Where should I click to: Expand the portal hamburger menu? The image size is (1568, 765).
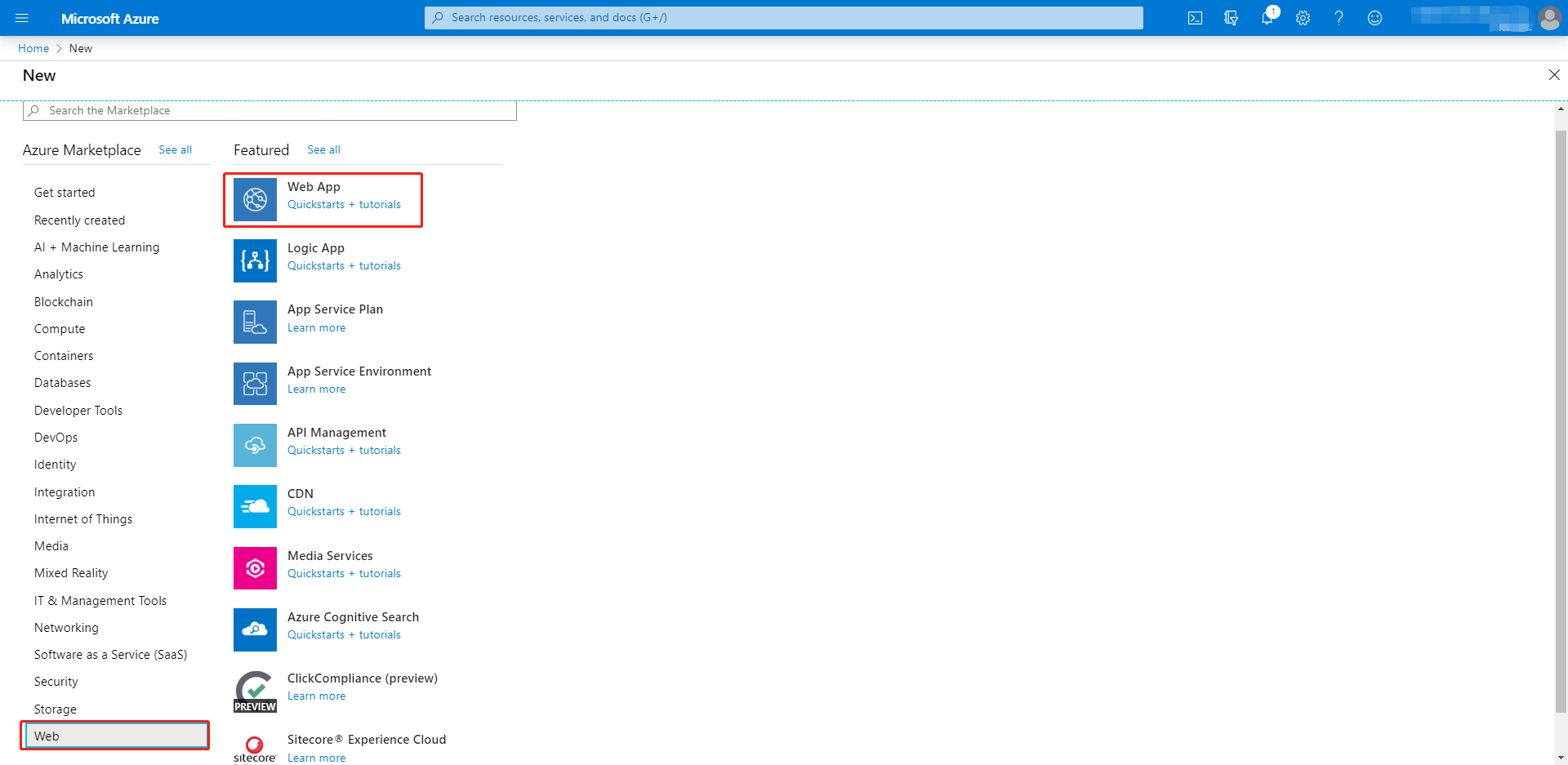22,18
